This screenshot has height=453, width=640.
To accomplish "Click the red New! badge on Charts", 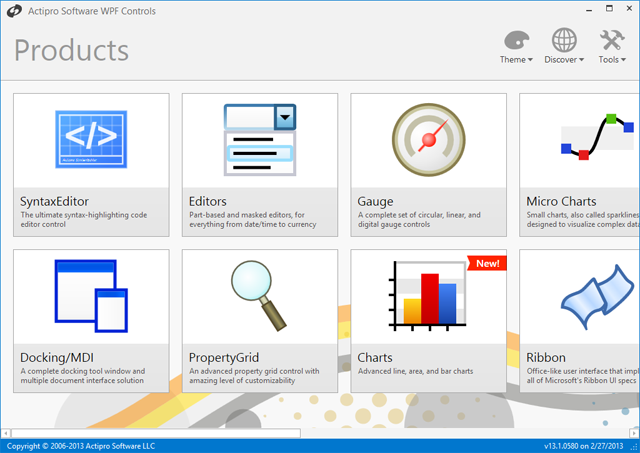I will click(x=487, y=263).
